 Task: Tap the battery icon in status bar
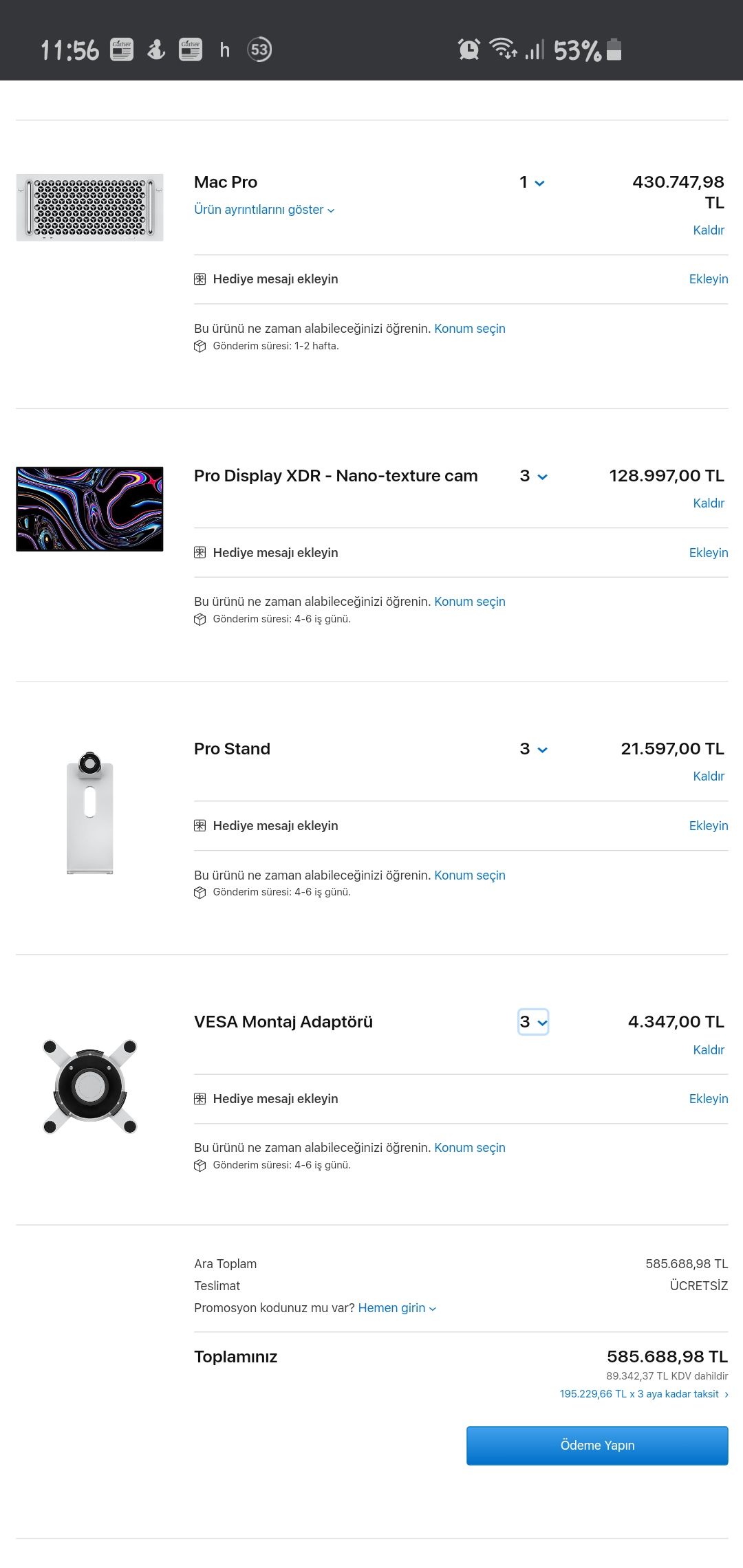click(614, 50)
